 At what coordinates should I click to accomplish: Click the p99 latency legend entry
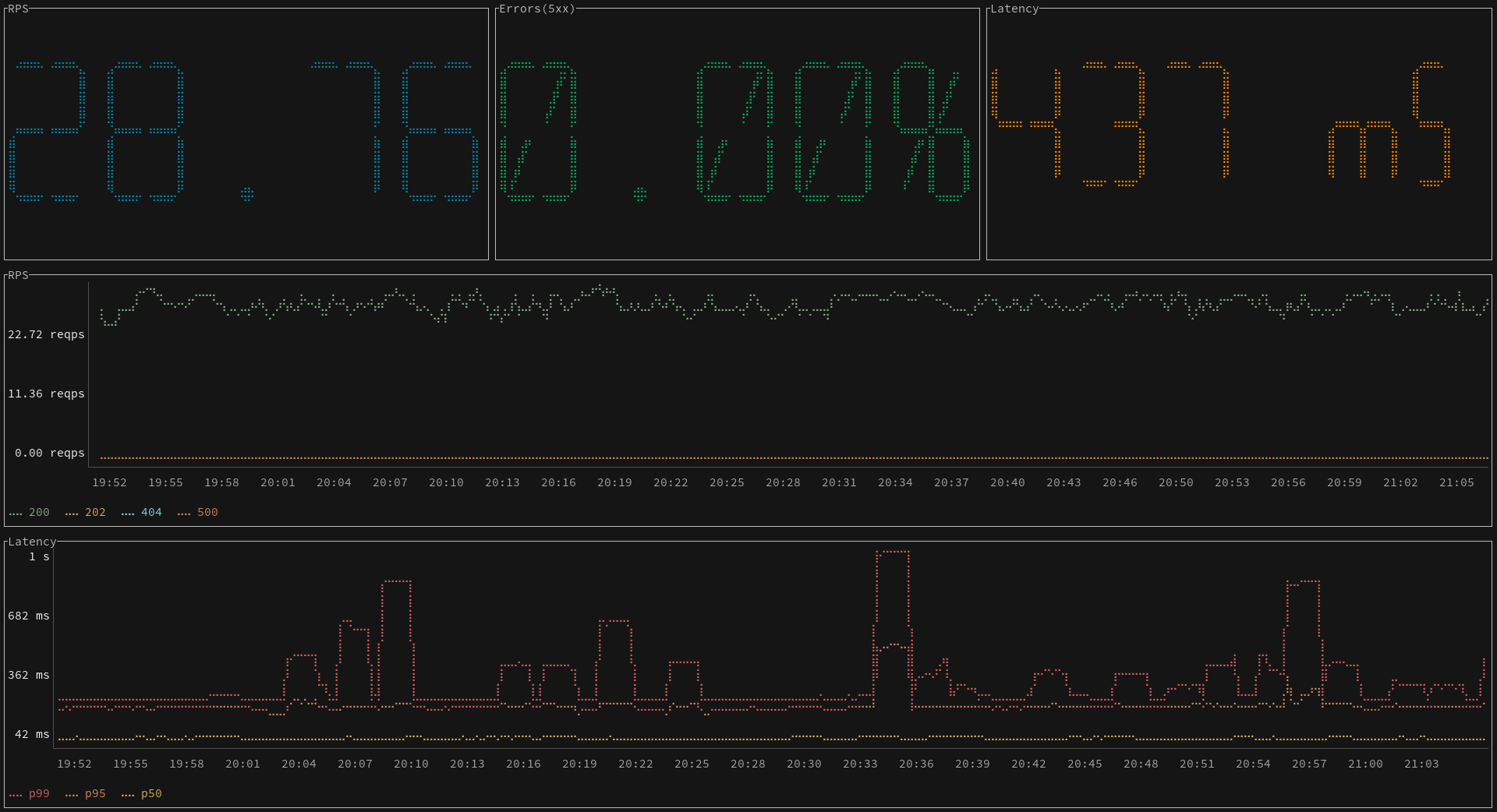pyautogui.click(x=30, y=793)
